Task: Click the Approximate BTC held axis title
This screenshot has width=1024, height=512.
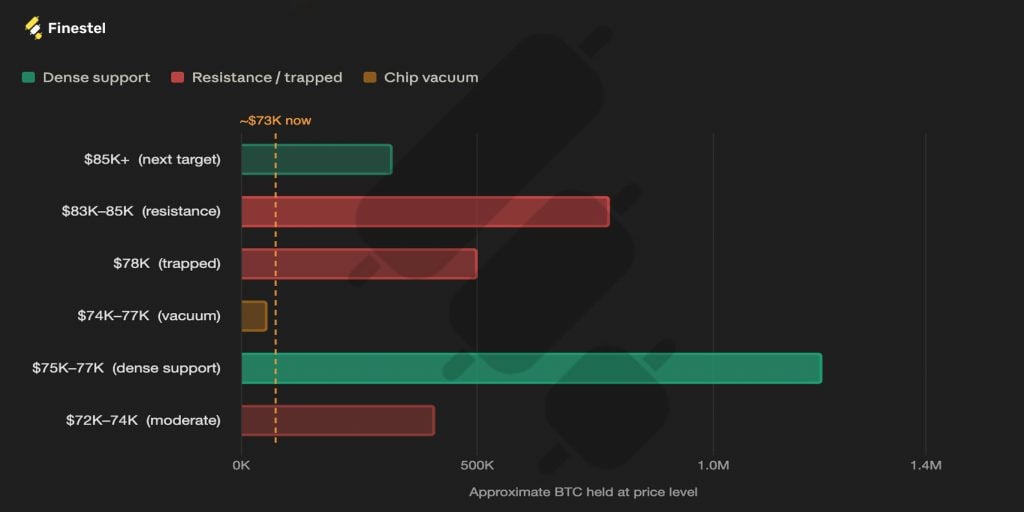Action: (583, 492)
